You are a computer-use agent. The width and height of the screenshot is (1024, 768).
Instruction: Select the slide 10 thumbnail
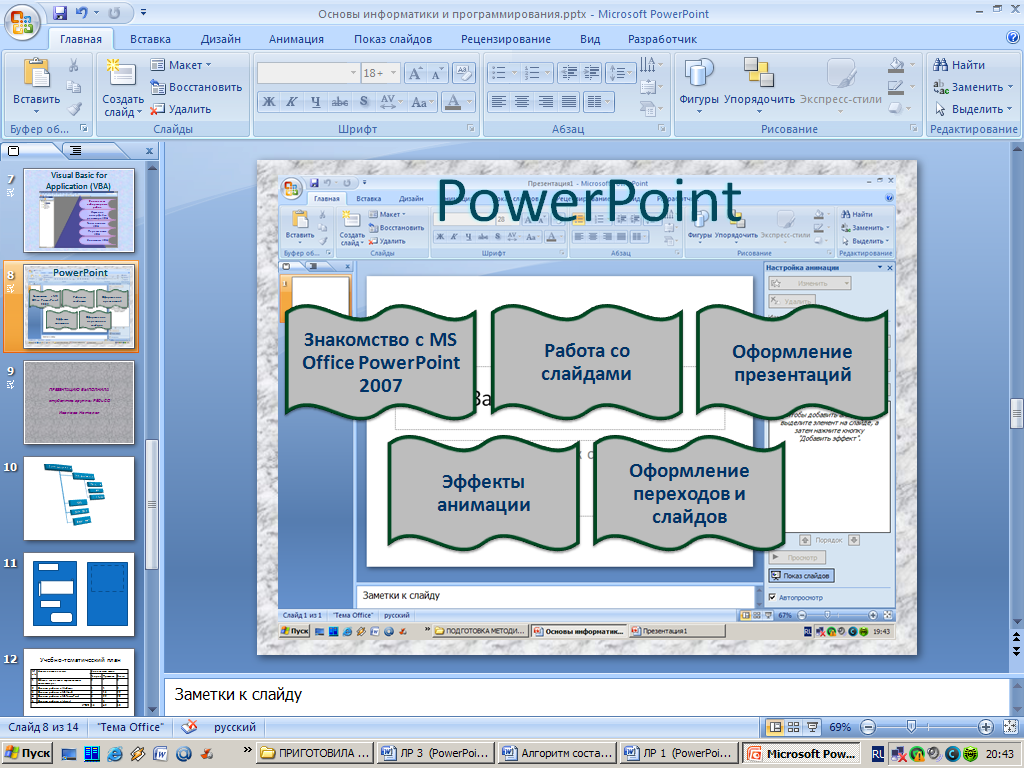point(79,498)
